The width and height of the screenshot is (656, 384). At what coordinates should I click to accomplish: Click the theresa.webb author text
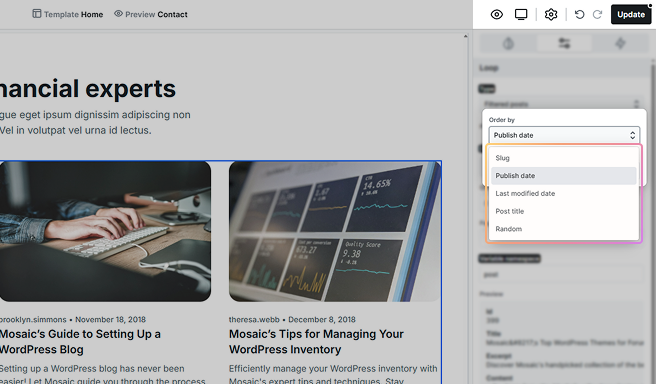[x=254, y=320]
